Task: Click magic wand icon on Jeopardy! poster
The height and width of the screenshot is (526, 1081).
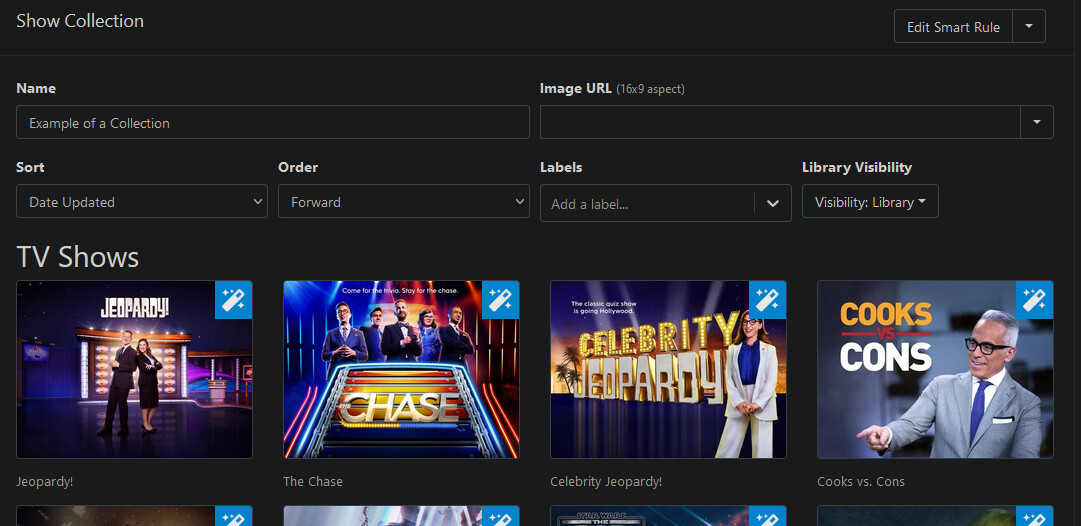Action: point(234,299)
